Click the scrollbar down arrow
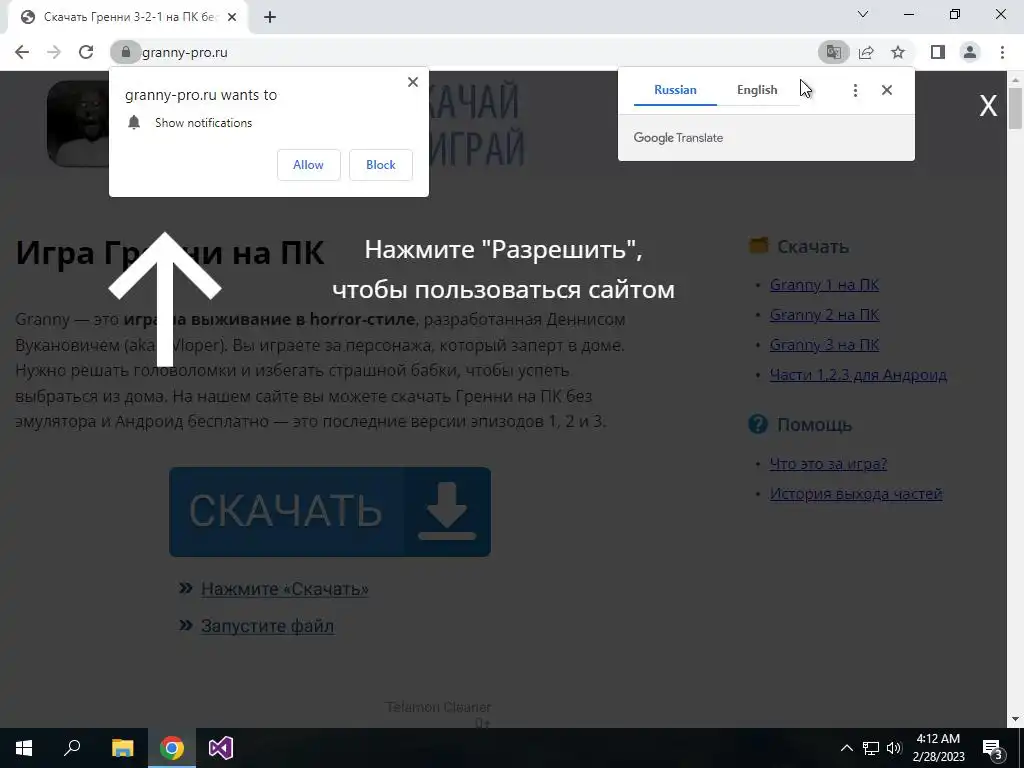The height and width of the screenshot is (768, 1024). coord(1015,719)
